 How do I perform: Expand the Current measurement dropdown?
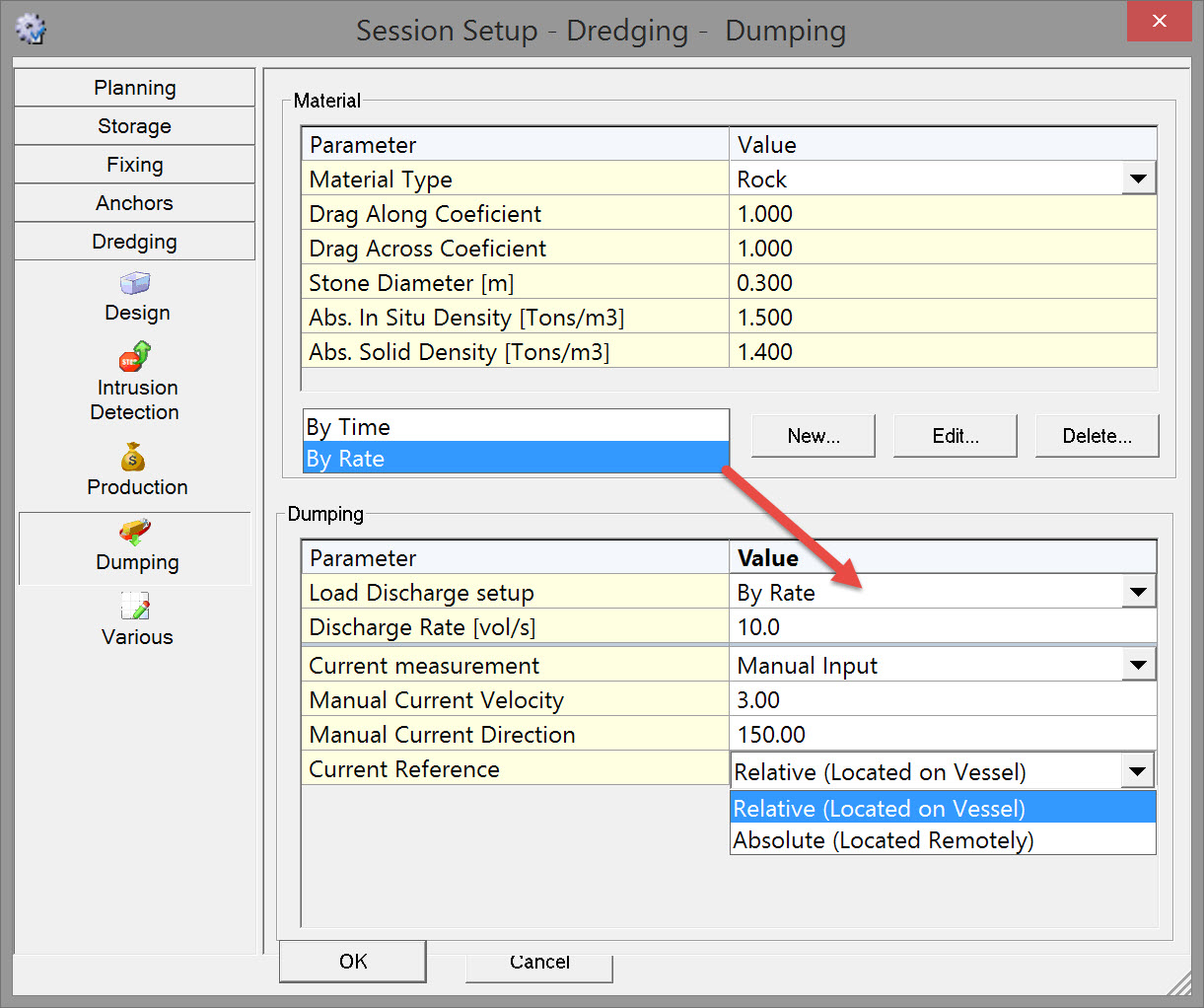click(x=1138, y=666)
